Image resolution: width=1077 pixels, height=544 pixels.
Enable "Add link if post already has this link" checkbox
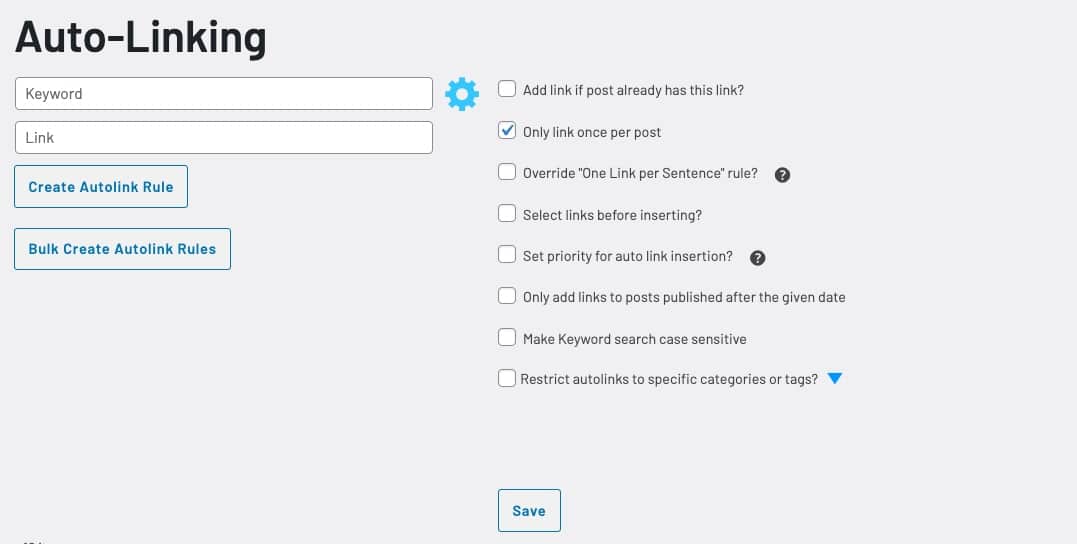pyautogui.click(x=507, y=89)
